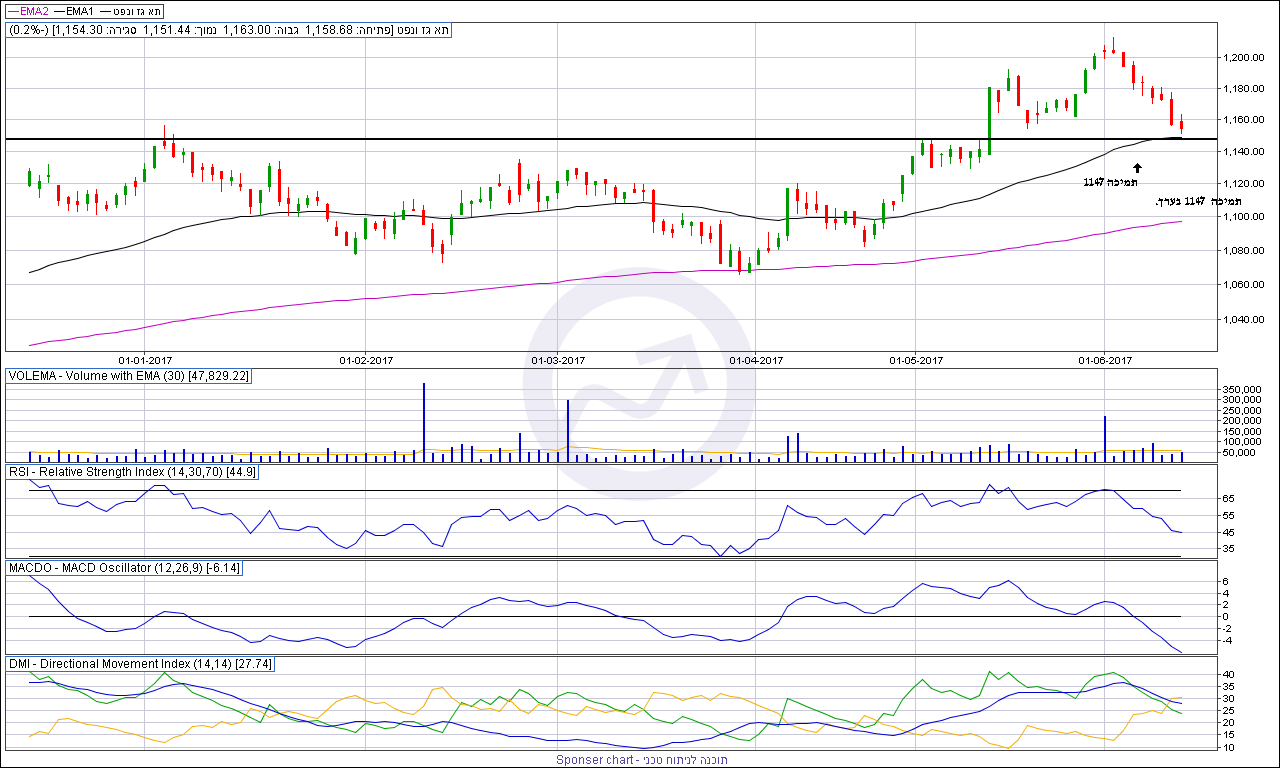
Task: Click the tall volume bar in early June
Action: [1105, 437]
